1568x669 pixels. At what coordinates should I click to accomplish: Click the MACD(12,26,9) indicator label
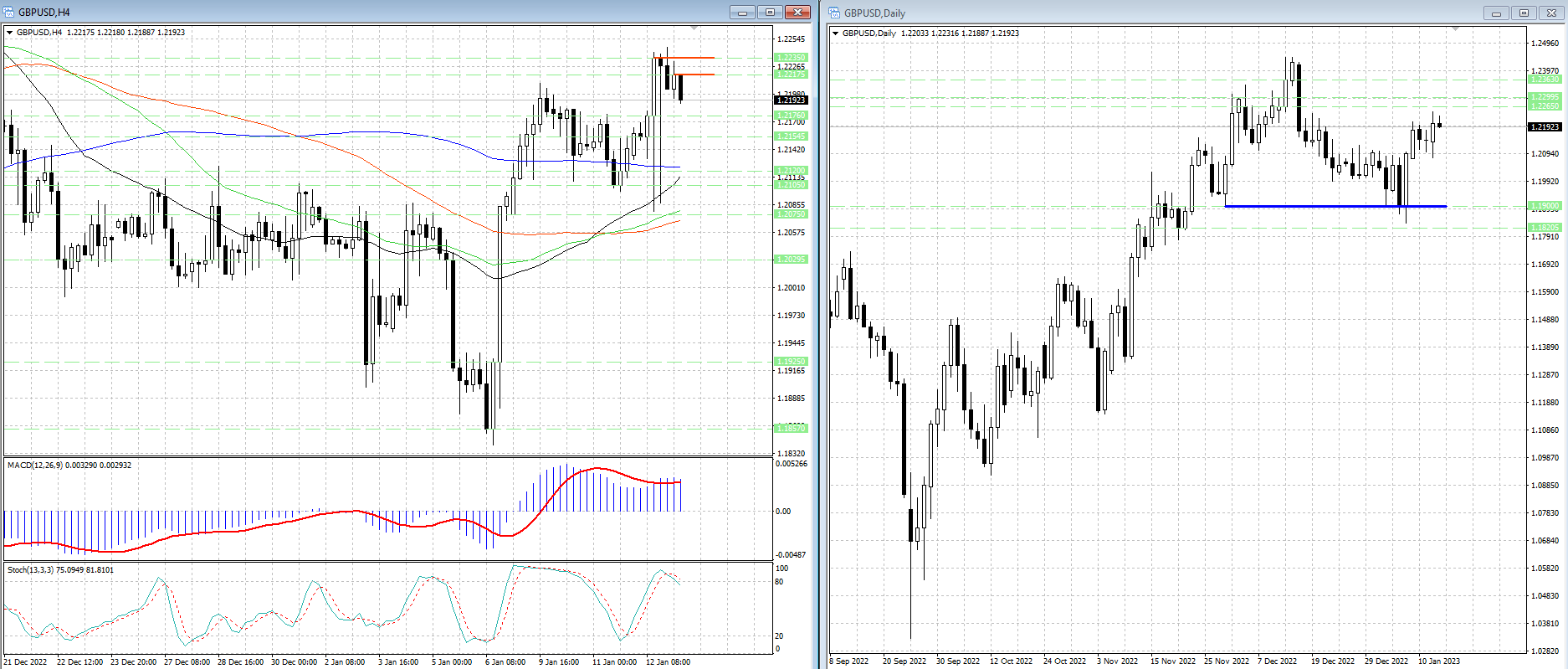tap(69, 466)
